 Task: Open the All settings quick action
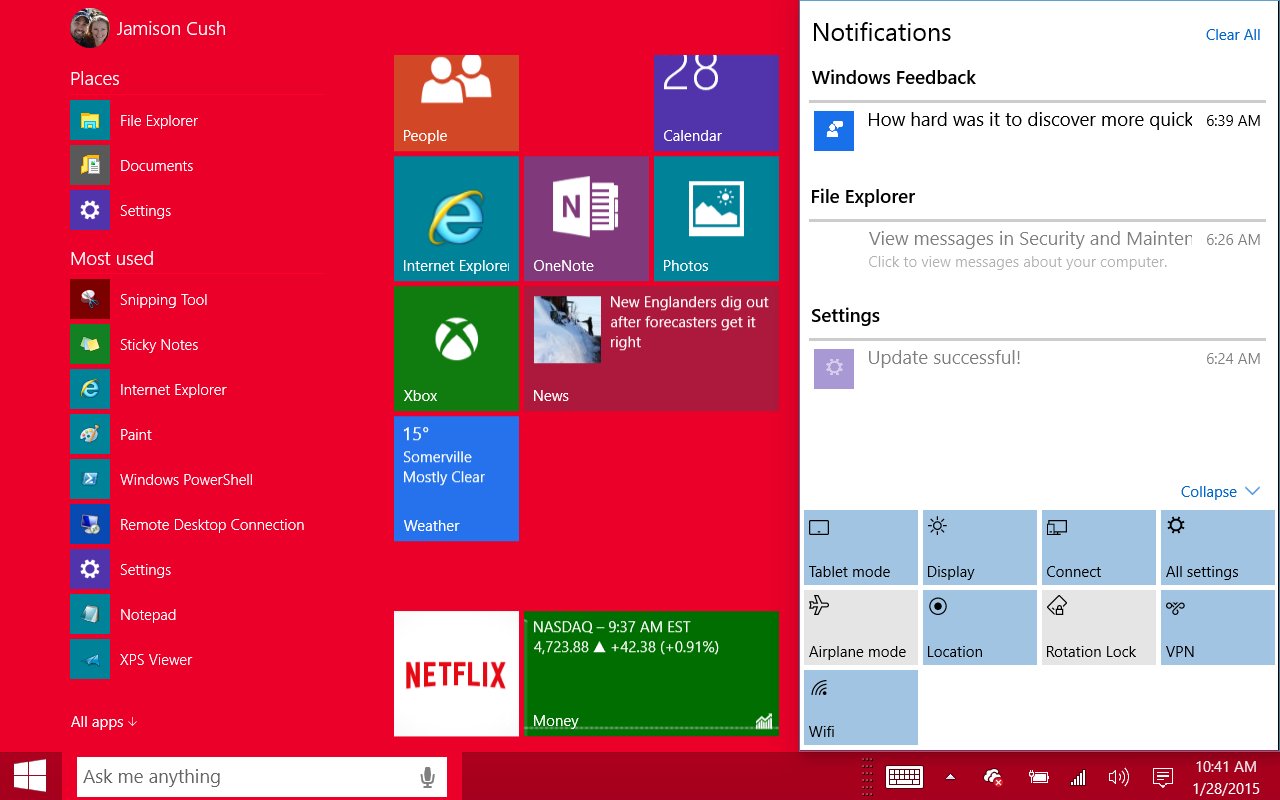point(1218,548)
